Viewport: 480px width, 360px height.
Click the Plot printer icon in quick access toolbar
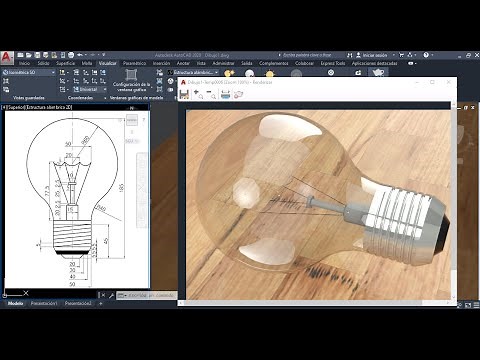71,55
